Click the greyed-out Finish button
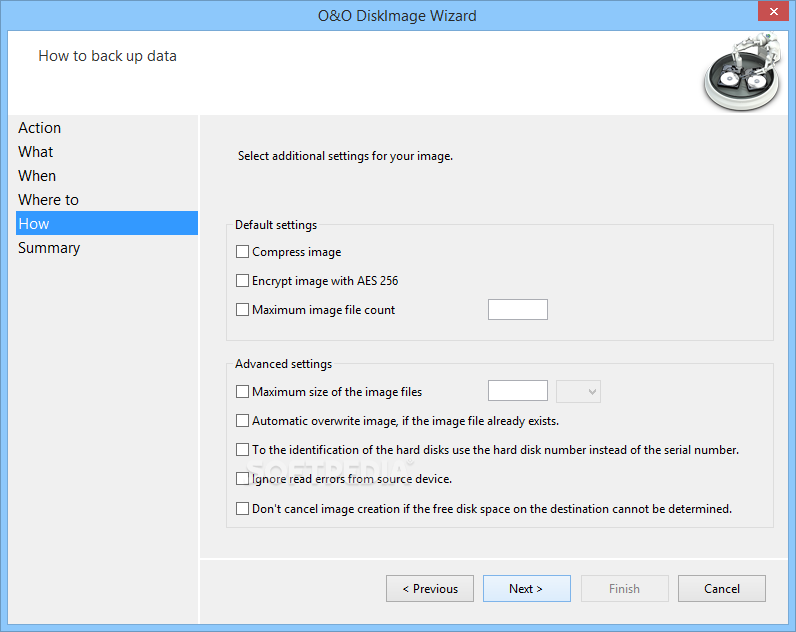This screenshot has height=632, width=796. coord(625,589)
